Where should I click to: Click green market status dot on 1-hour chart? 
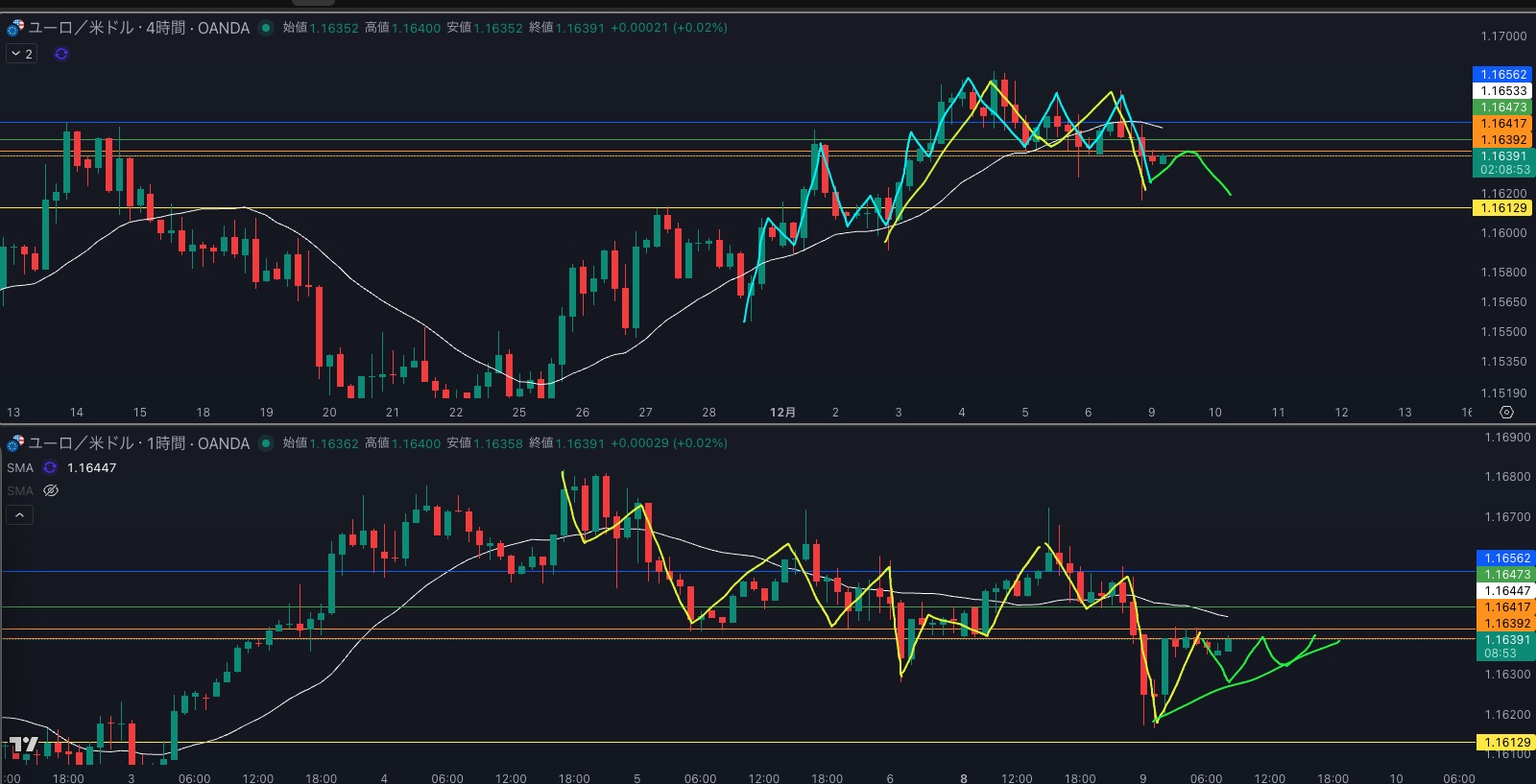point(266,443)
